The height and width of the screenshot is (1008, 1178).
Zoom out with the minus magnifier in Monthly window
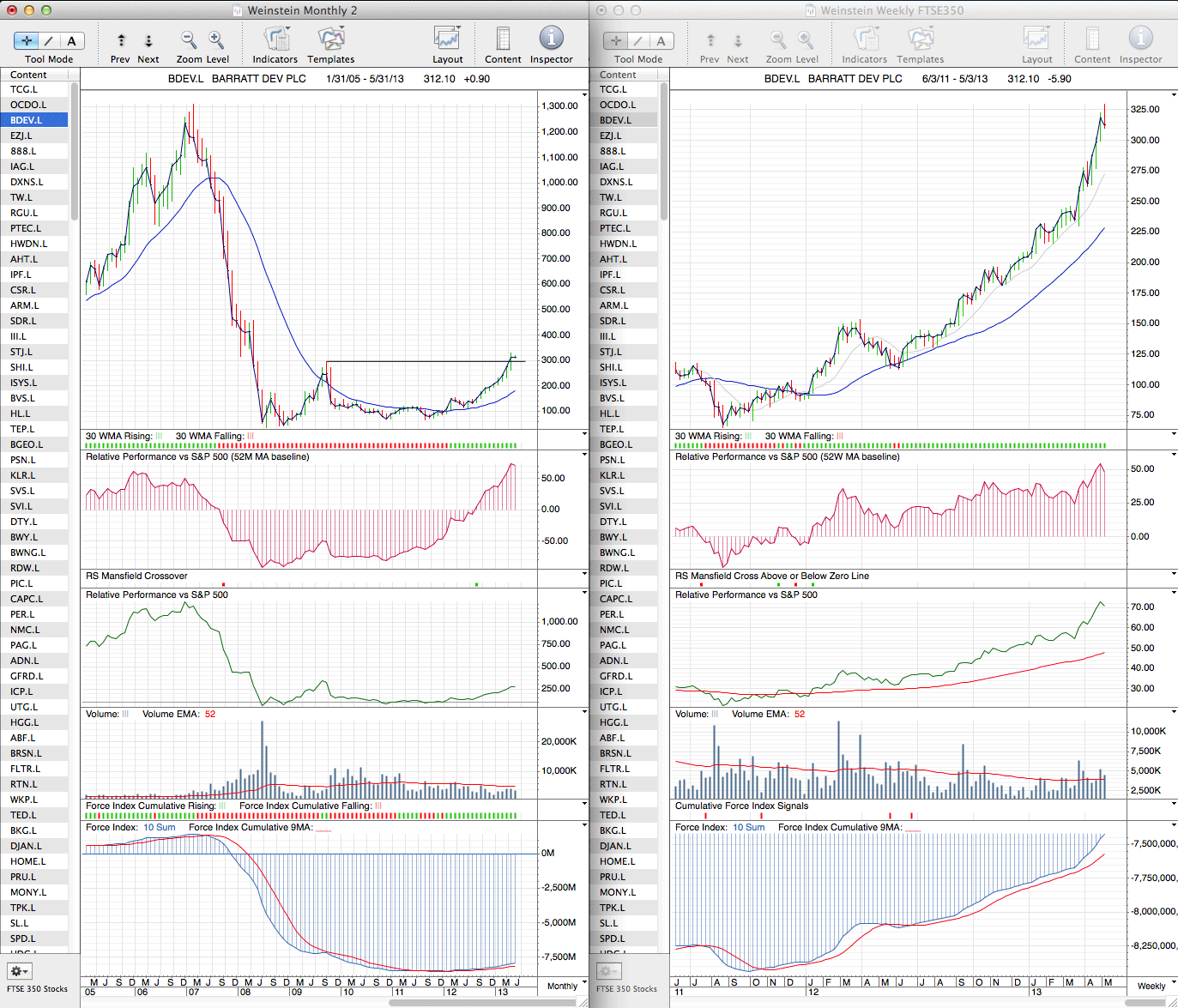click(189, 39)
